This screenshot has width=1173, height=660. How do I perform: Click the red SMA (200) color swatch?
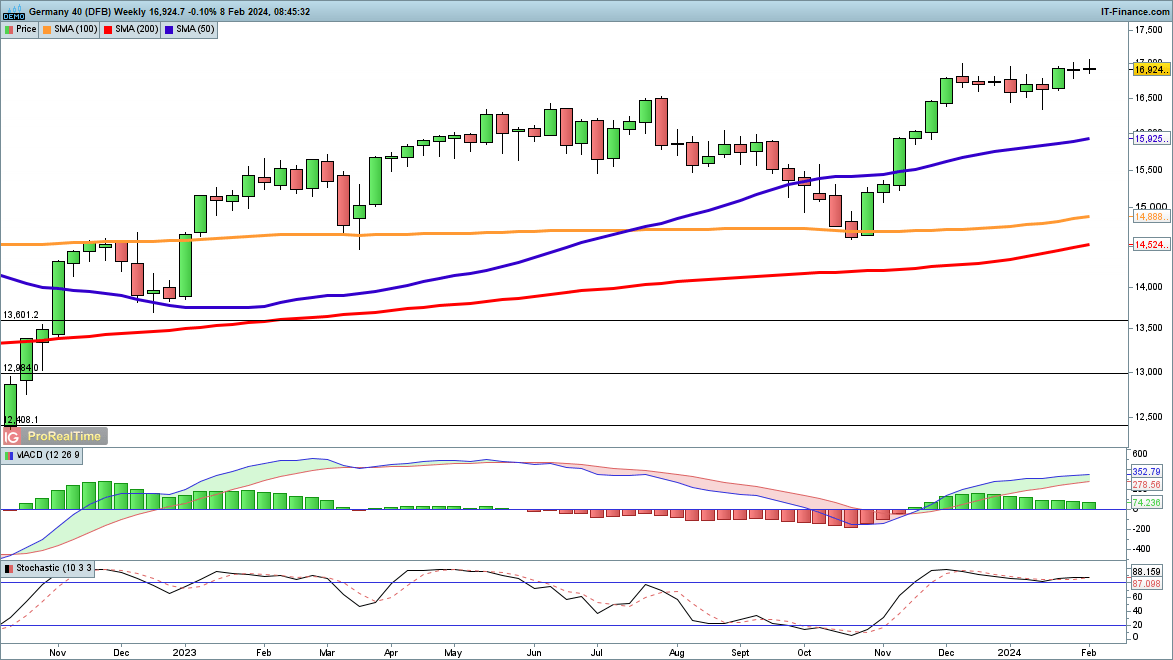108,29
